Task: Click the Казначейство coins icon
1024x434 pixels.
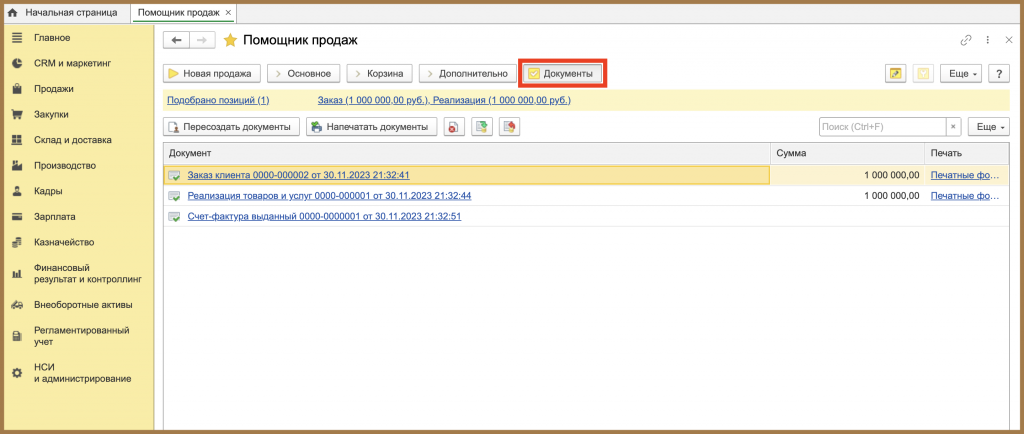Action: 18,242
